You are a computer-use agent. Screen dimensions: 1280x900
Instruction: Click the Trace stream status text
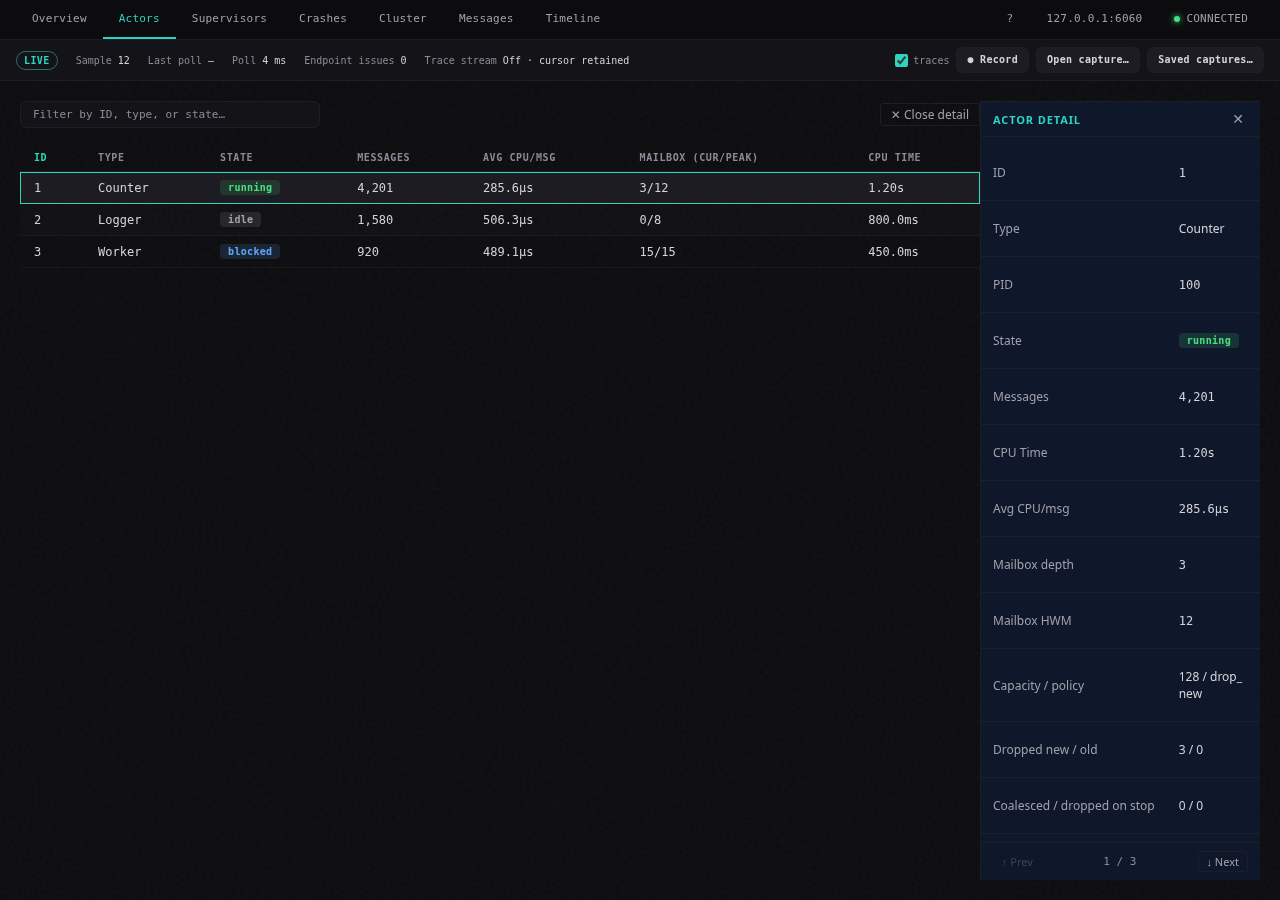pos(527,61)
